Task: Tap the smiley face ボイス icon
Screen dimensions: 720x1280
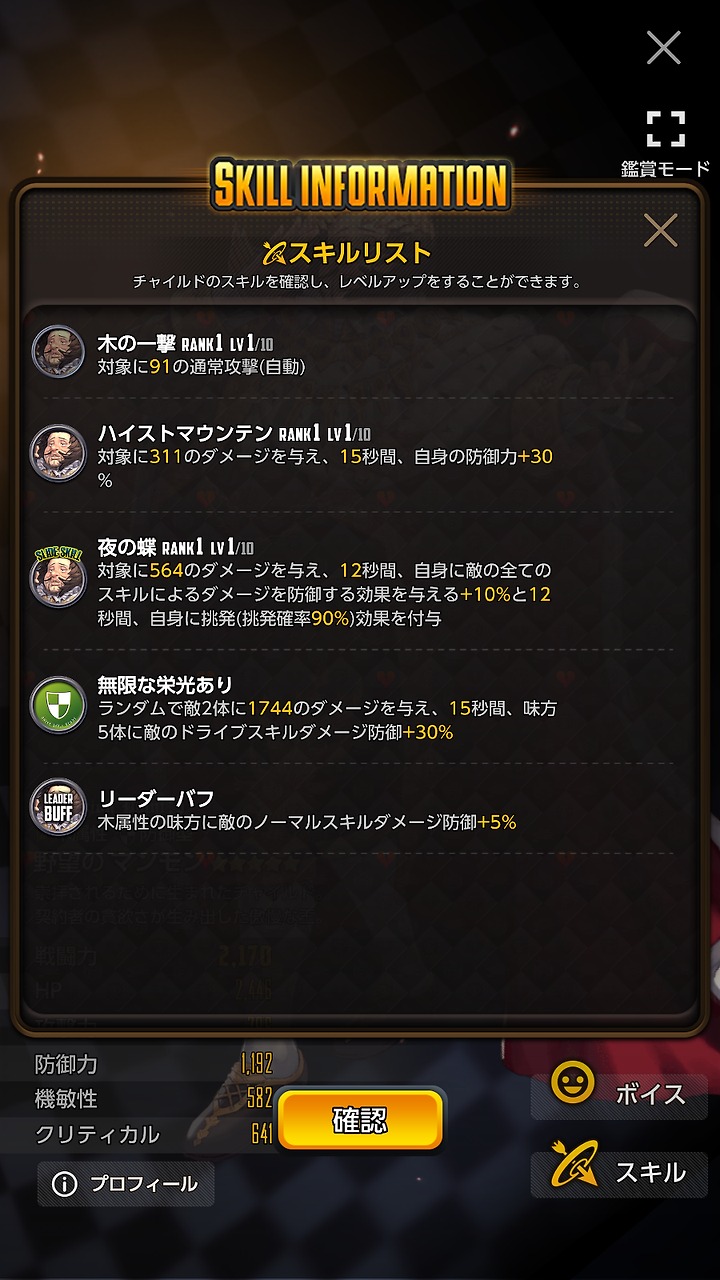Action: pyautogui.click(x=572, y=1084)
